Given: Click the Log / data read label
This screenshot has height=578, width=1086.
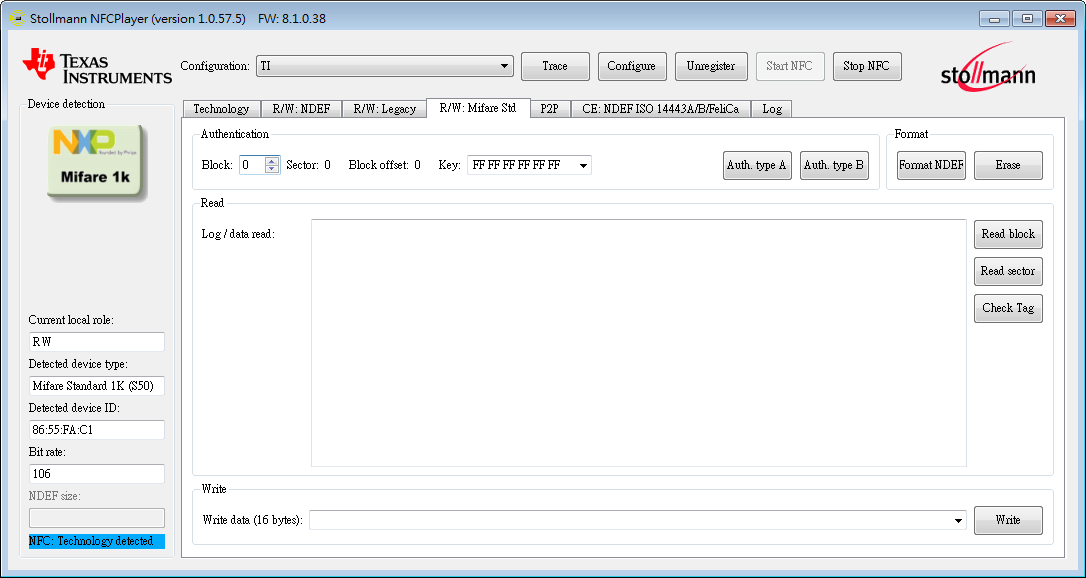Looking at the screenshot, I should click(238, 234).
